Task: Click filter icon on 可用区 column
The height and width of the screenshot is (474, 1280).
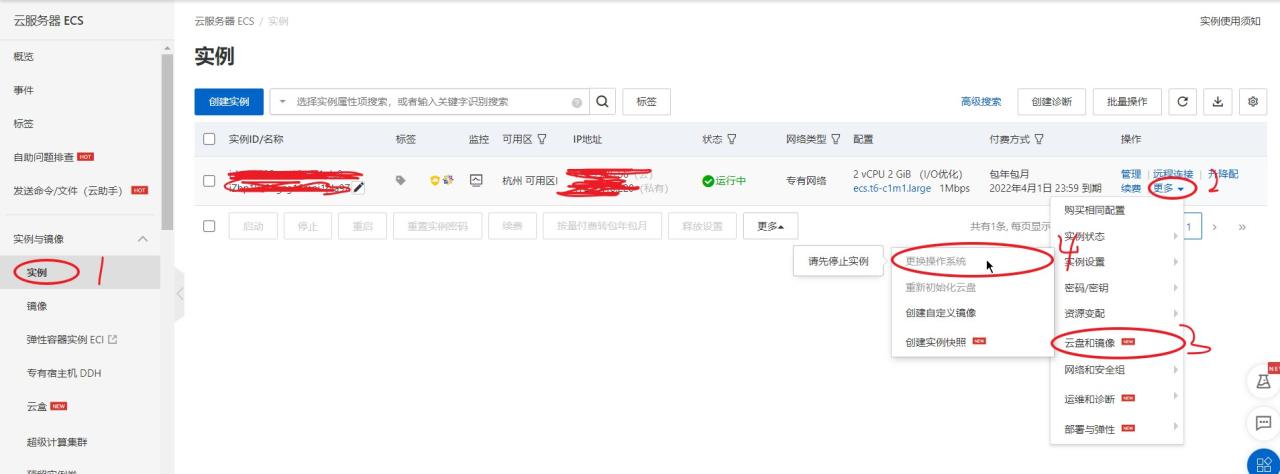Action: 542,139
